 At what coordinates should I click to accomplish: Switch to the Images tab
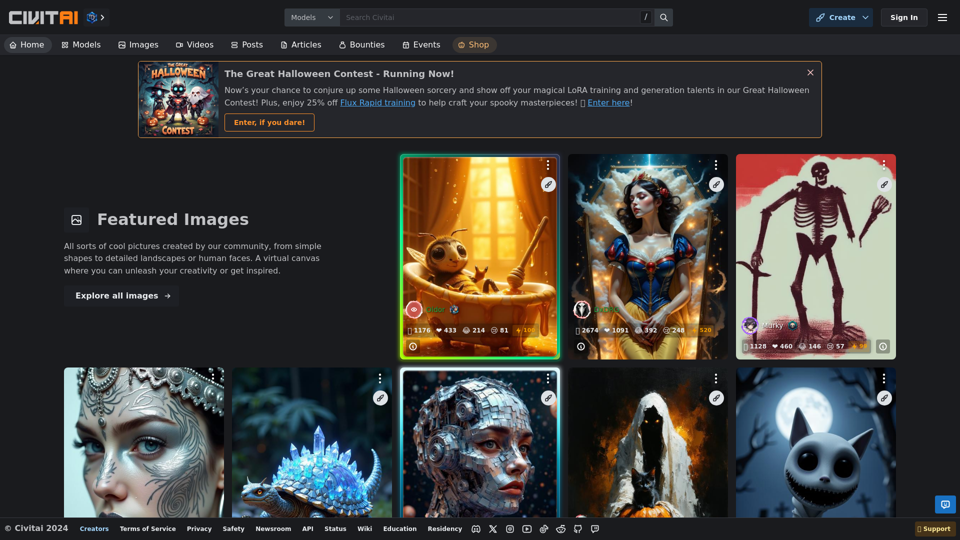138,45
